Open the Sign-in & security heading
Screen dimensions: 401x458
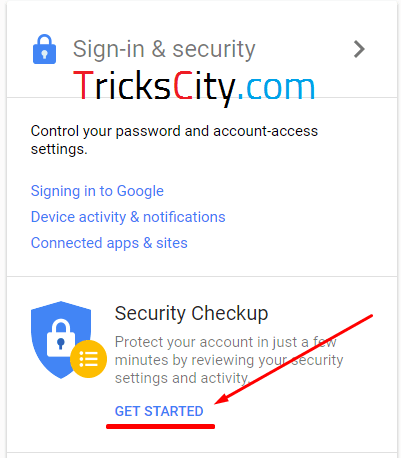[164, 49]
